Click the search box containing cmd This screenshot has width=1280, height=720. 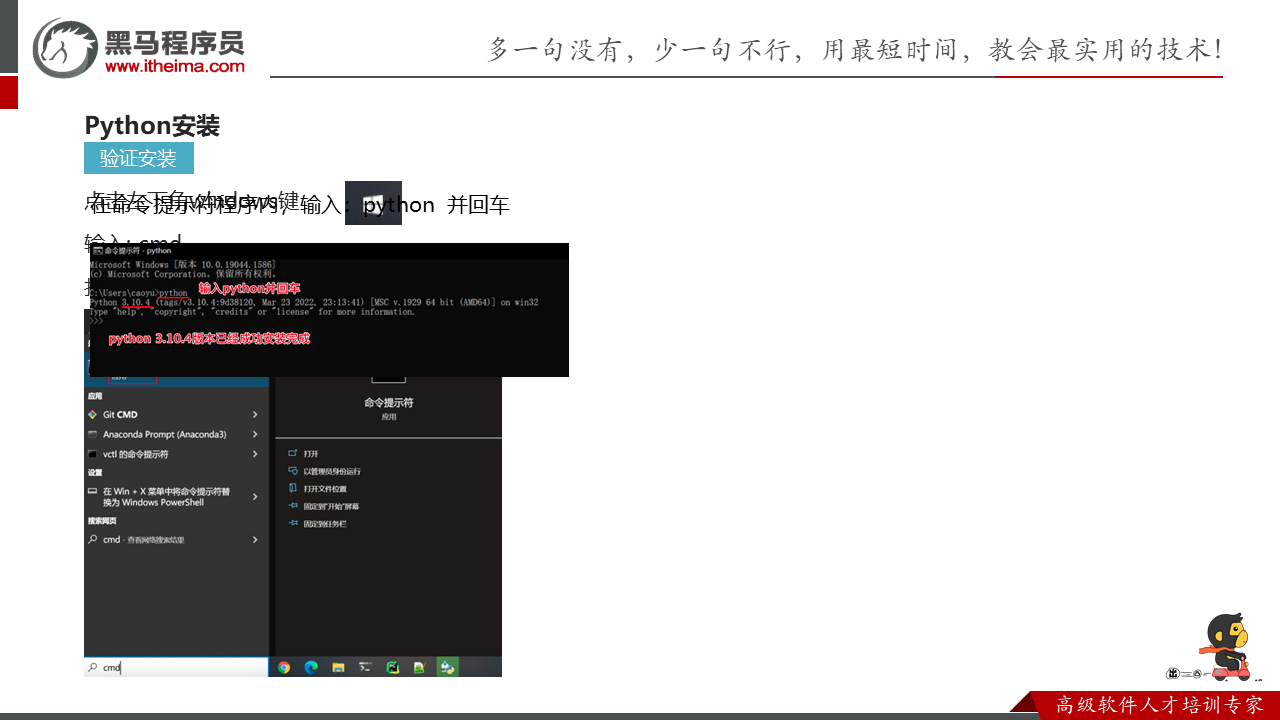point(176,667)
